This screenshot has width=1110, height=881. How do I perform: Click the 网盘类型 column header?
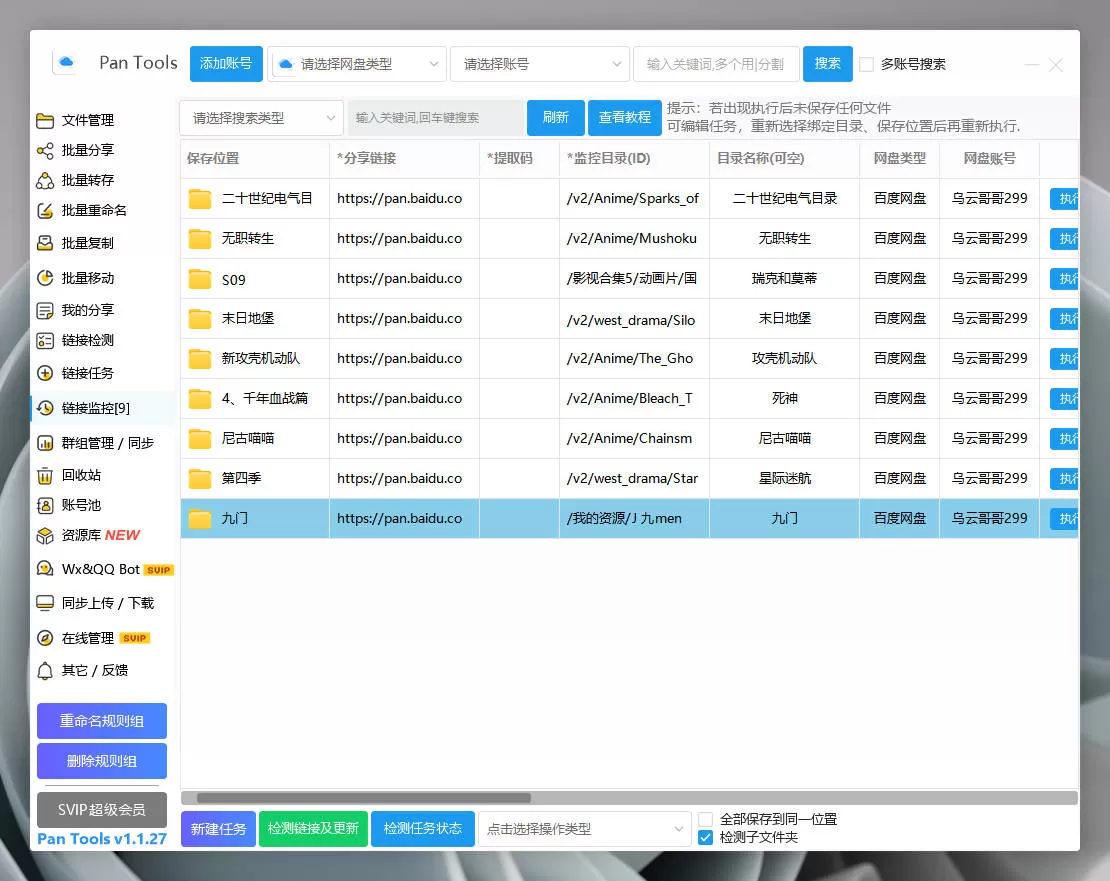[x=899, y=159]
